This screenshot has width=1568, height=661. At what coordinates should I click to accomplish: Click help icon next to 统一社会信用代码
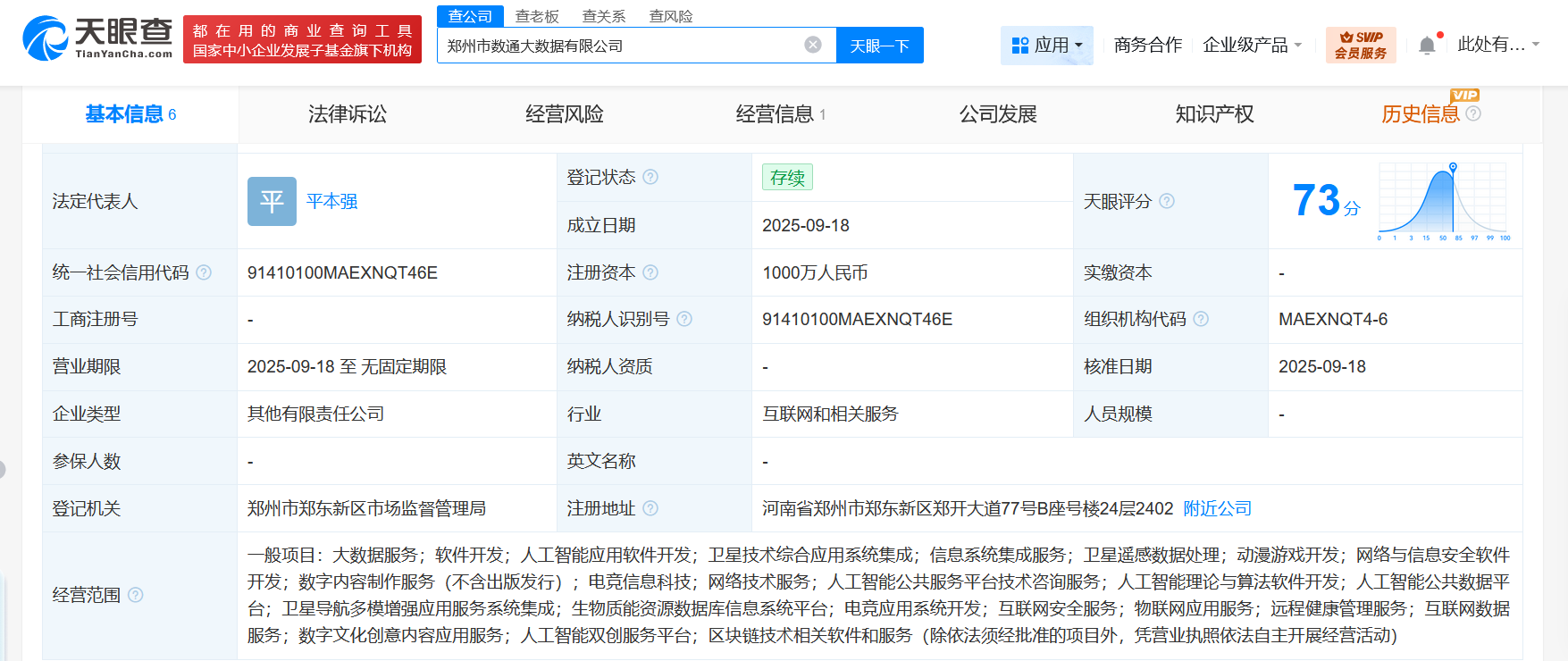[204, 272]
